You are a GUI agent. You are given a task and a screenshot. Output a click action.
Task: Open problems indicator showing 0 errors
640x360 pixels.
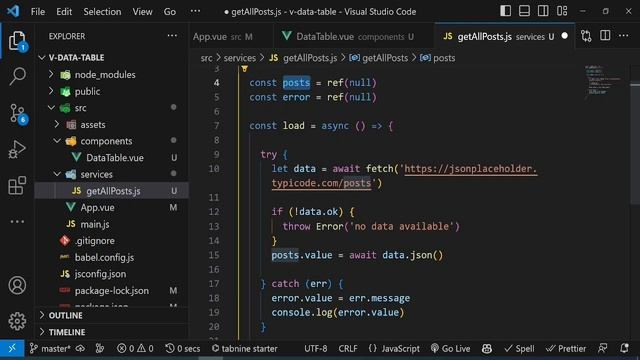(x=135, y=349)
